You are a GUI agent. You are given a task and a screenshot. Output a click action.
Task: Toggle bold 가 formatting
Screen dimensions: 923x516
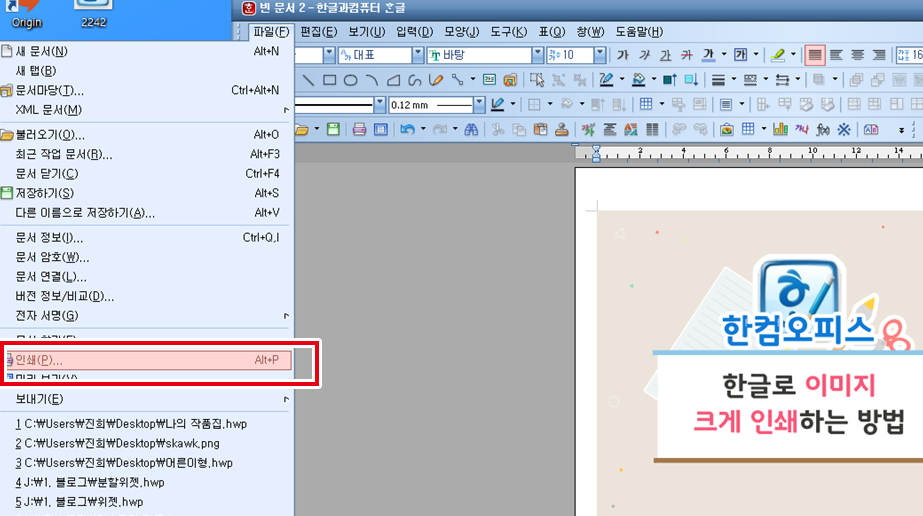coord(623,55)
